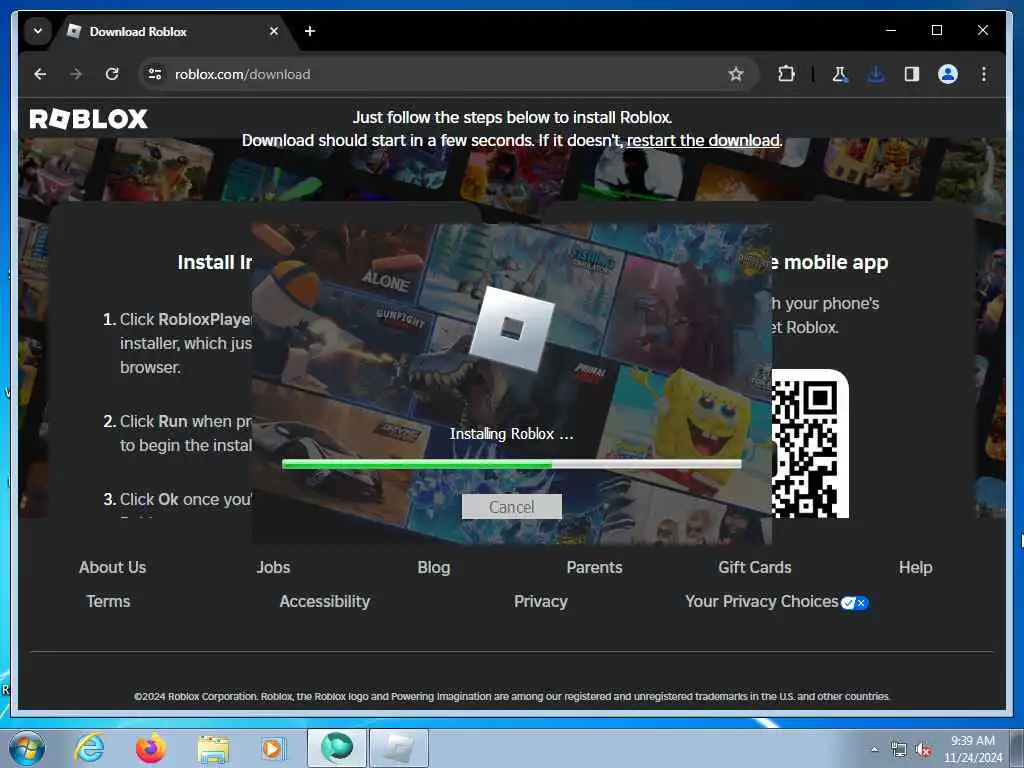The image size is (1024, 768).
Task: Launch Firefox from the taskbar
Action: tap(151, 748)
